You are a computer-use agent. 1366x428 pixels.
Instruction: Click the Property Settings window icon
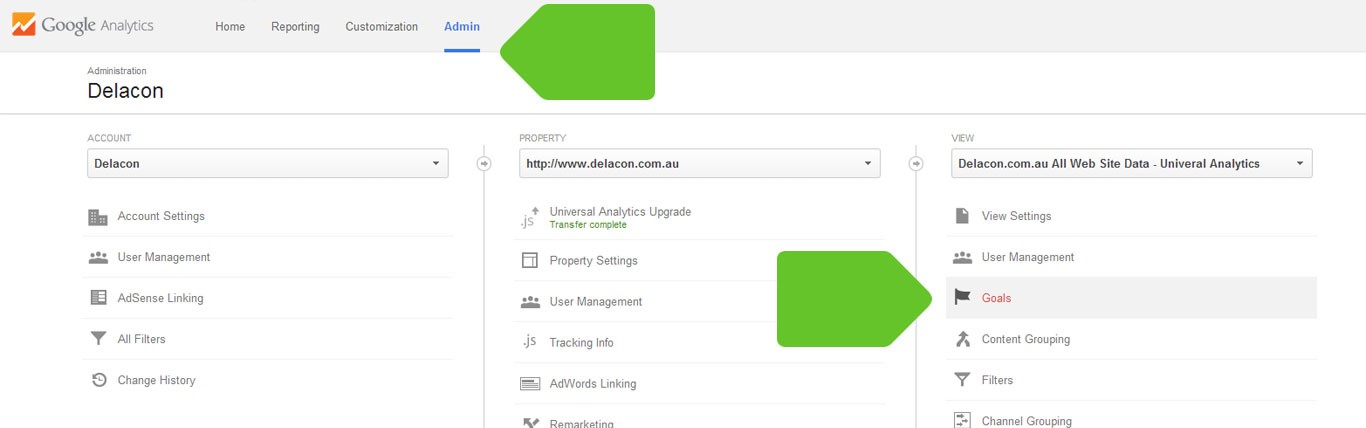coord(530,261)
